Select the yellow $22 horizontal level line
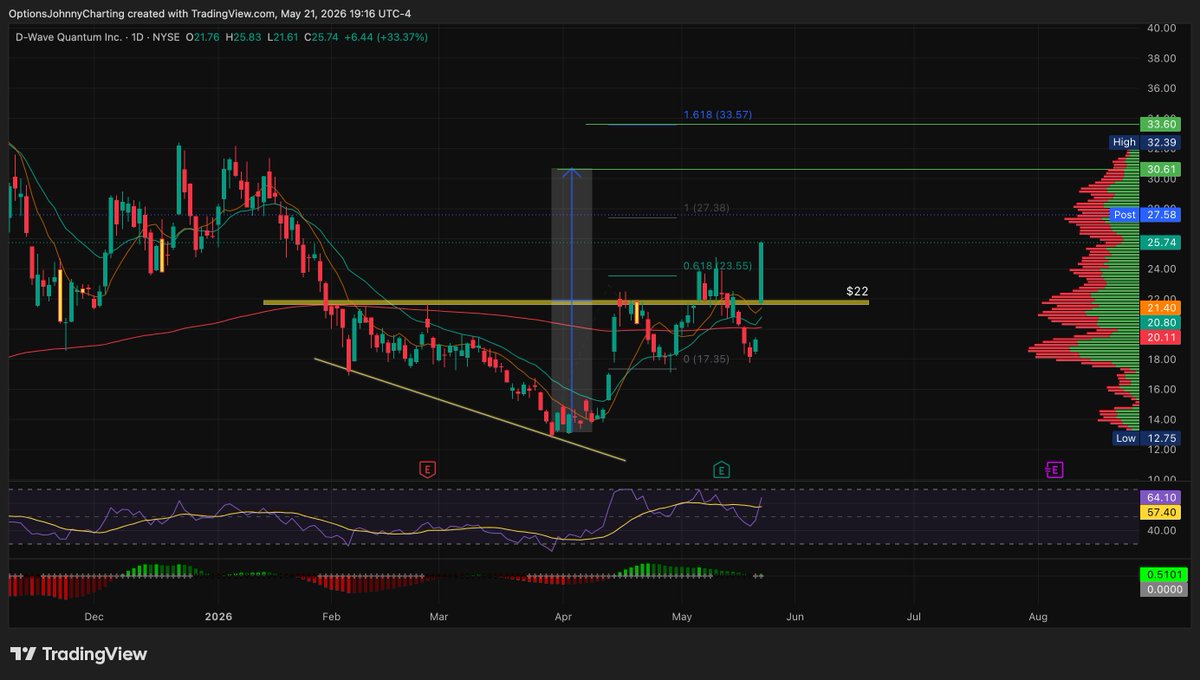The image size is (1200, 680). tap(565, 302)
